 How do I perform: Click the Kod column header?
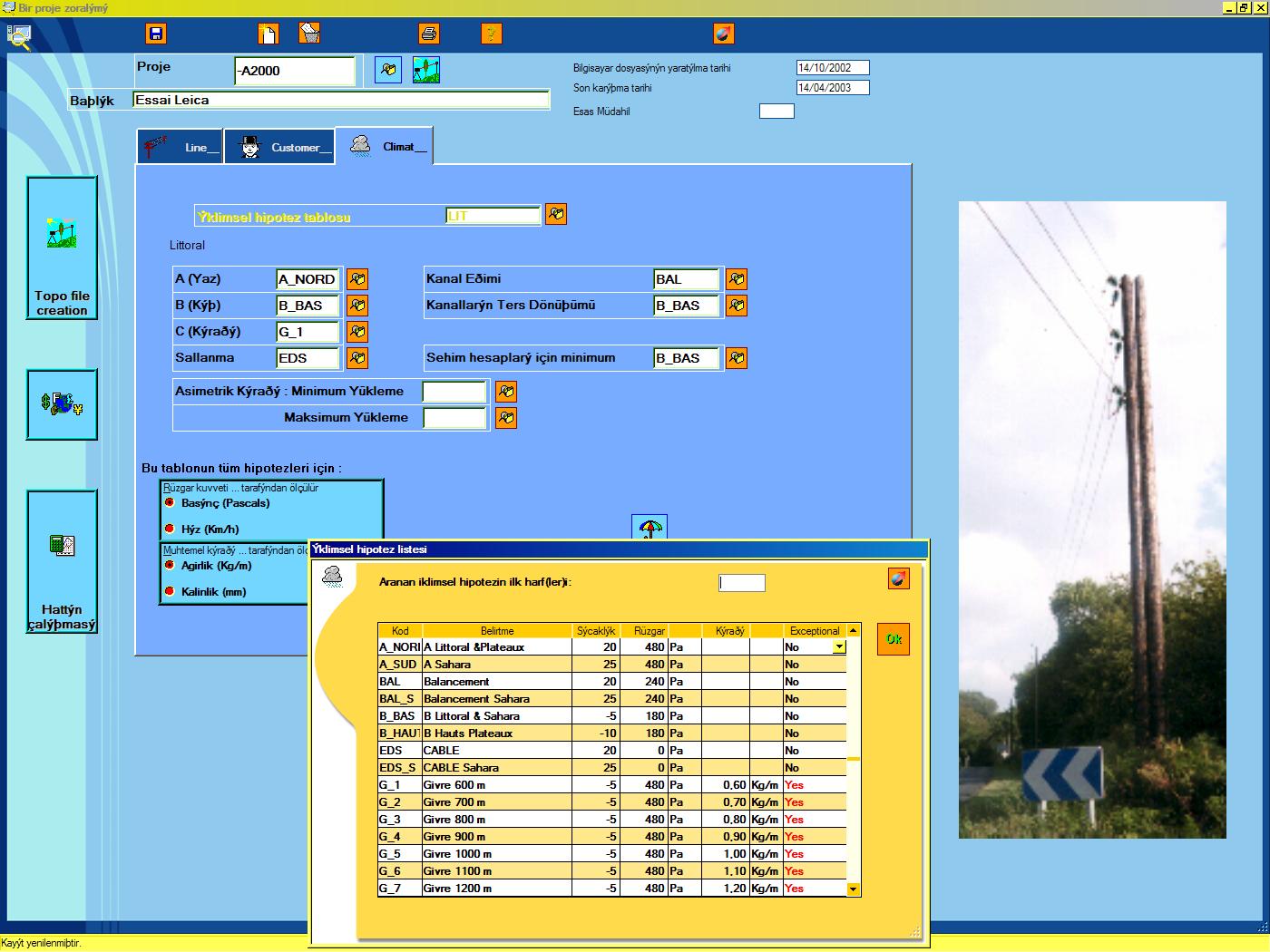click(x=400, y=630)
